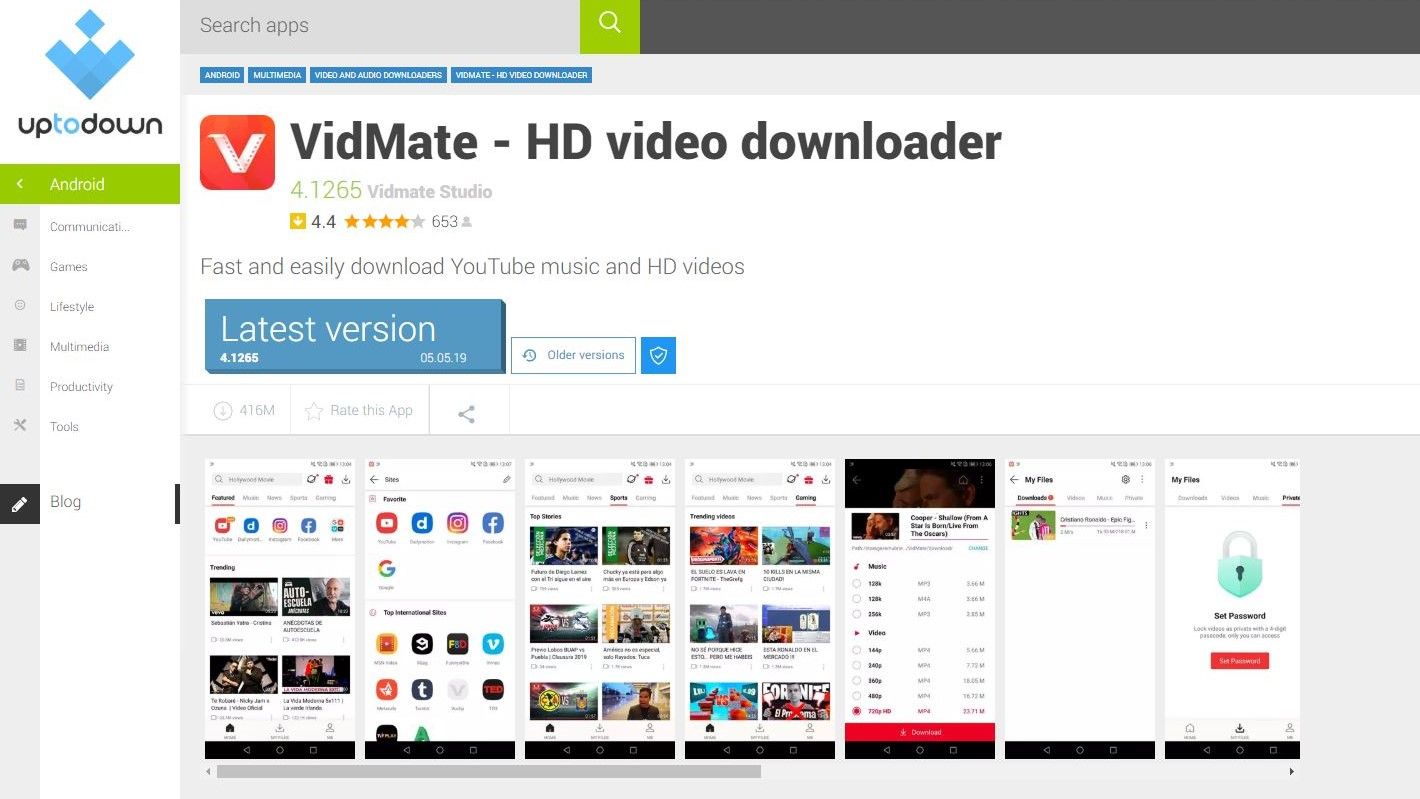The image size is (1420, 799).
Task: Click the Communication chat icon in sidebar
Action: pyautogui.click(x=20, y=226)
